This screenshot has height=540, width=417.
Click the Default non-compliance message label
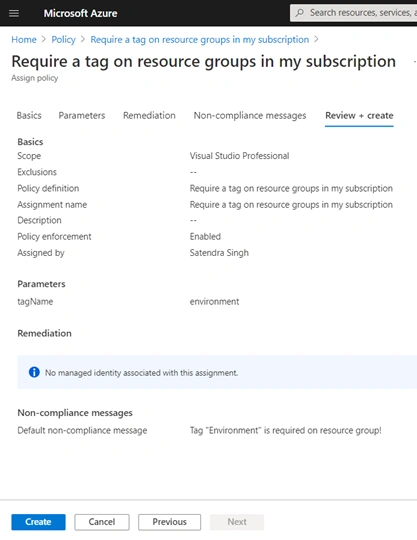(82, 430)
